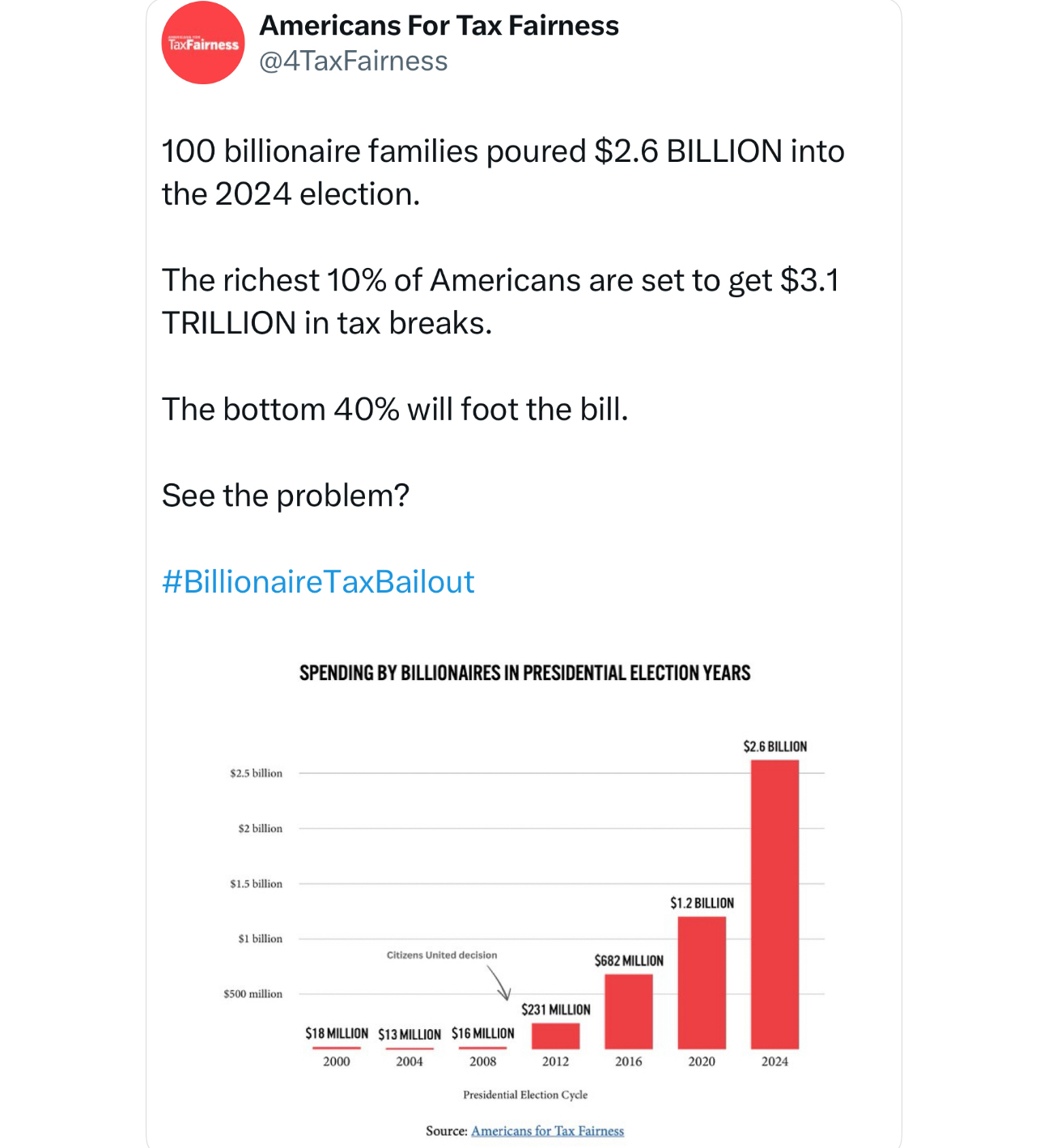Viewport: 1044px width, 1148px height.
Task: Open the #BillionaireTaxBailout hashtag
Action: pos(318,582)
